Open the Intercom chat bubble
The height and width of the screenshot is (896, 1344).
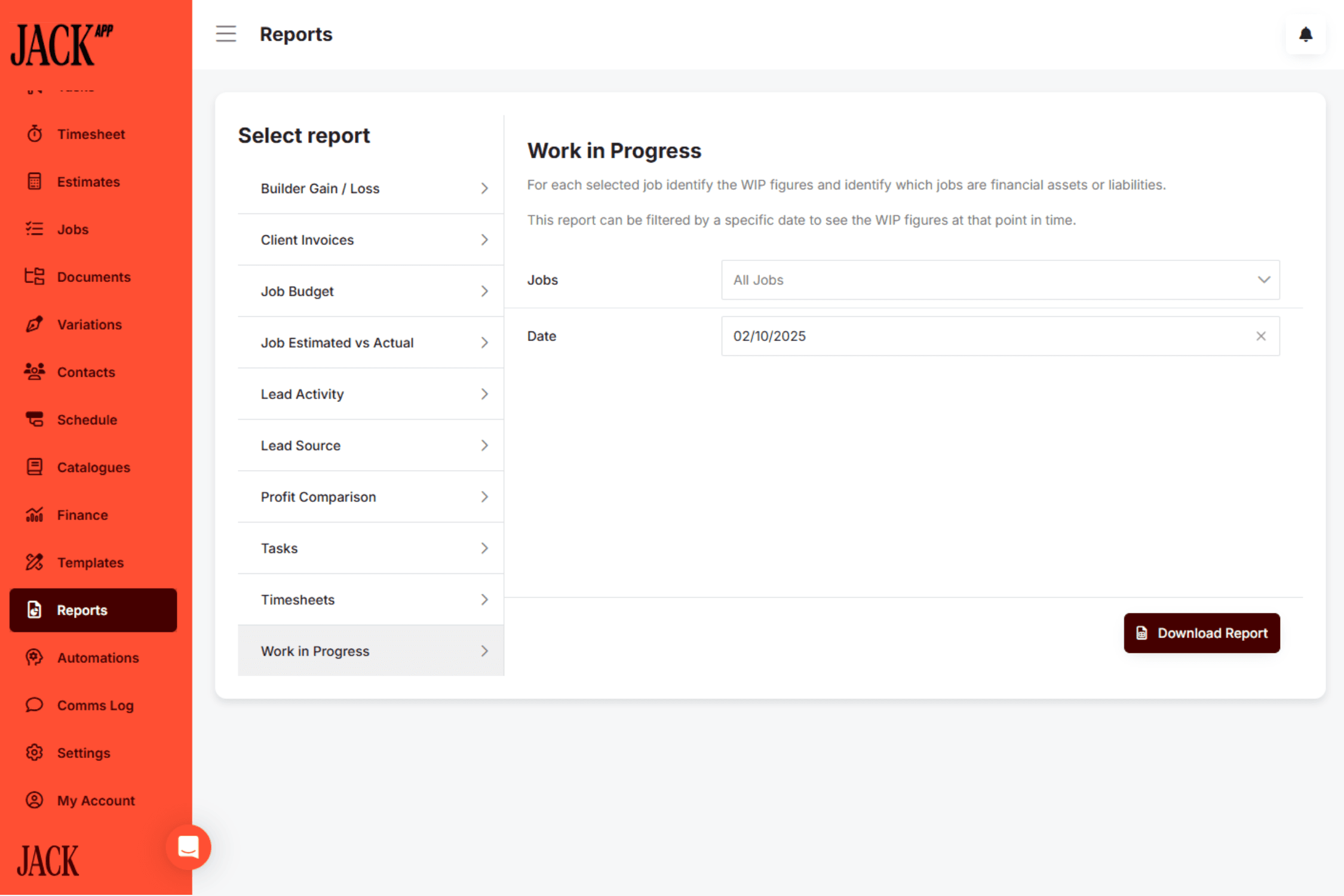[188, 847]
